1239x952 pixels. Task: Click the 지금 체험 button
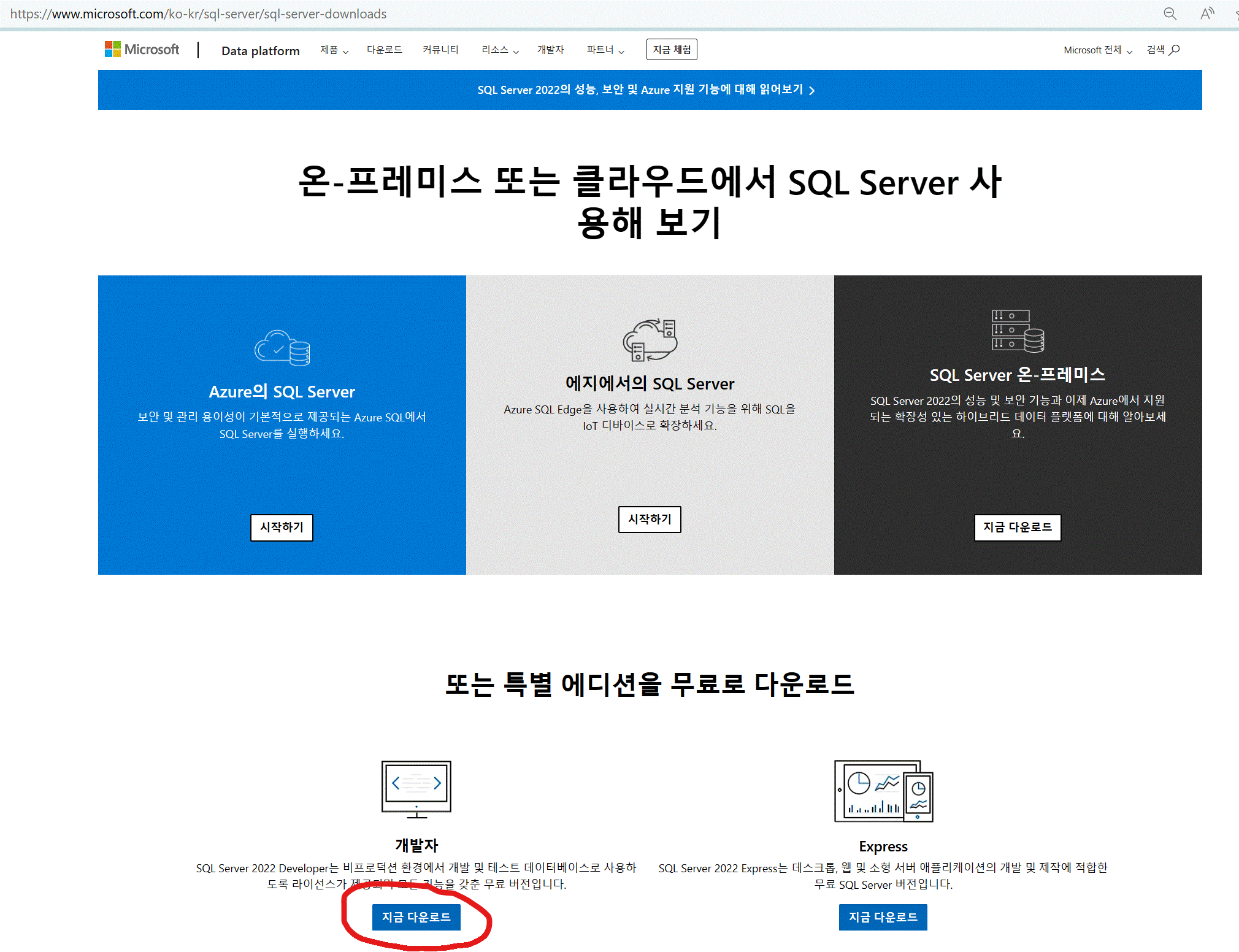pyautogui.click(x=672, y=50)
